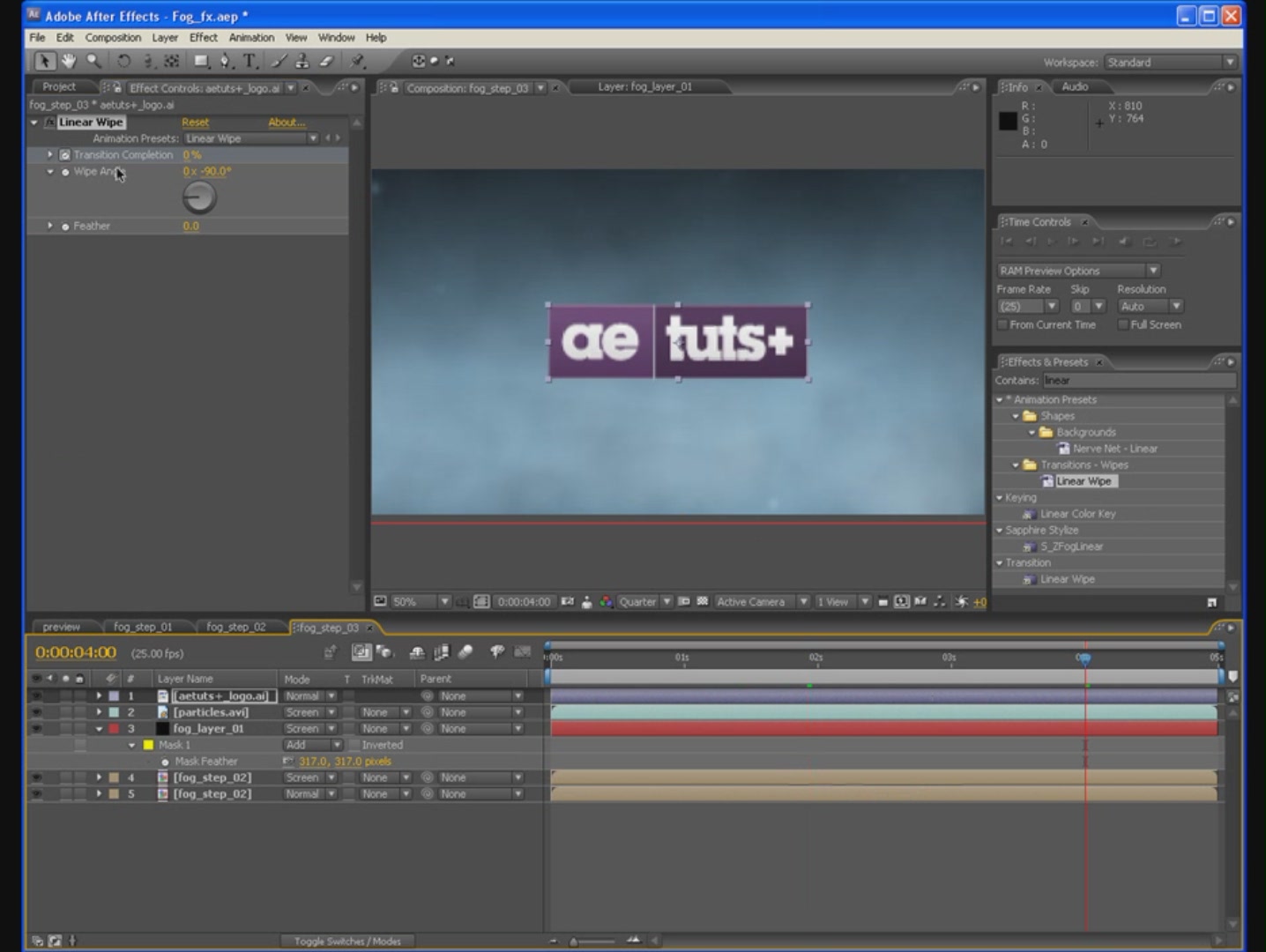The height and width of the screenshot is (952, 1266).
Task: Click Reset link for Linear Wipe
Action: pyautogui.click(x=196, y=123)
